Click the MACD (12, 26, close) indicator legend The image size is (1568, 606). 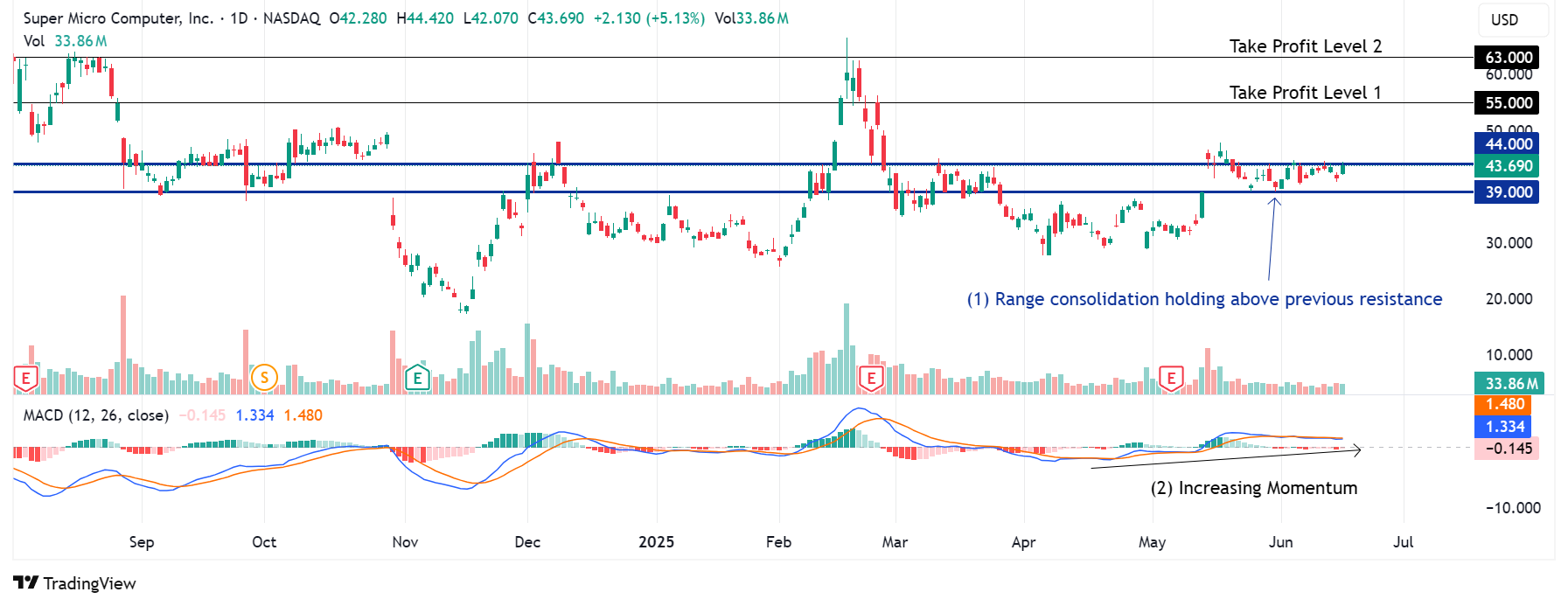click(x=96, y=415)
